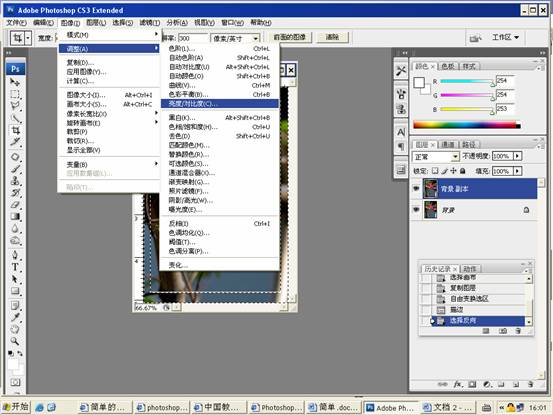This screenshot has height=415, width=553.
Task: Choose 色阶(L) in the adjustments submenu
Action: click(x=219, y=49)
